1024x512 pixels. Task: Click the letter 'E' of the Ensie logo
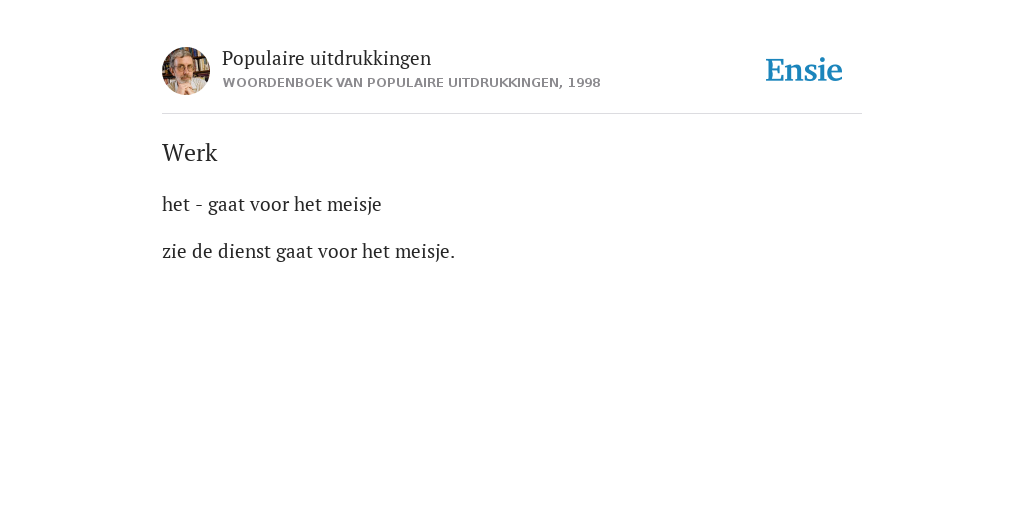pyautogui.click(x=775, y=70)
